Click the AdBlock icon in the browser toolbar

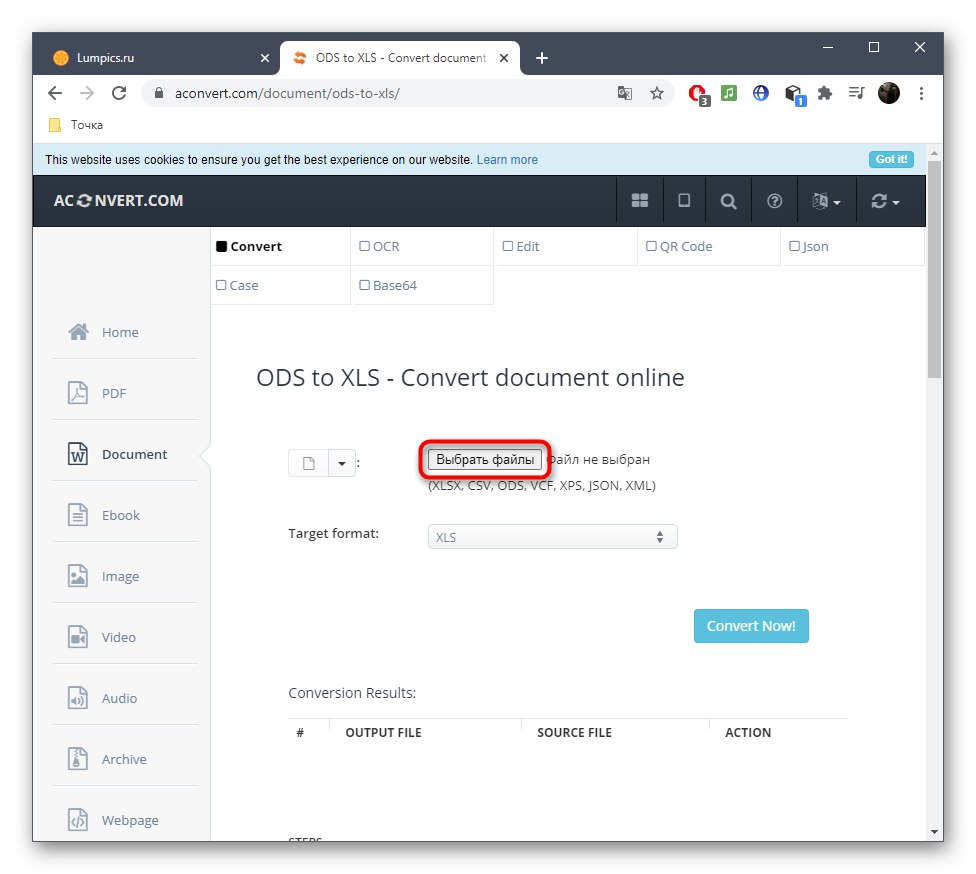(697, 93)
